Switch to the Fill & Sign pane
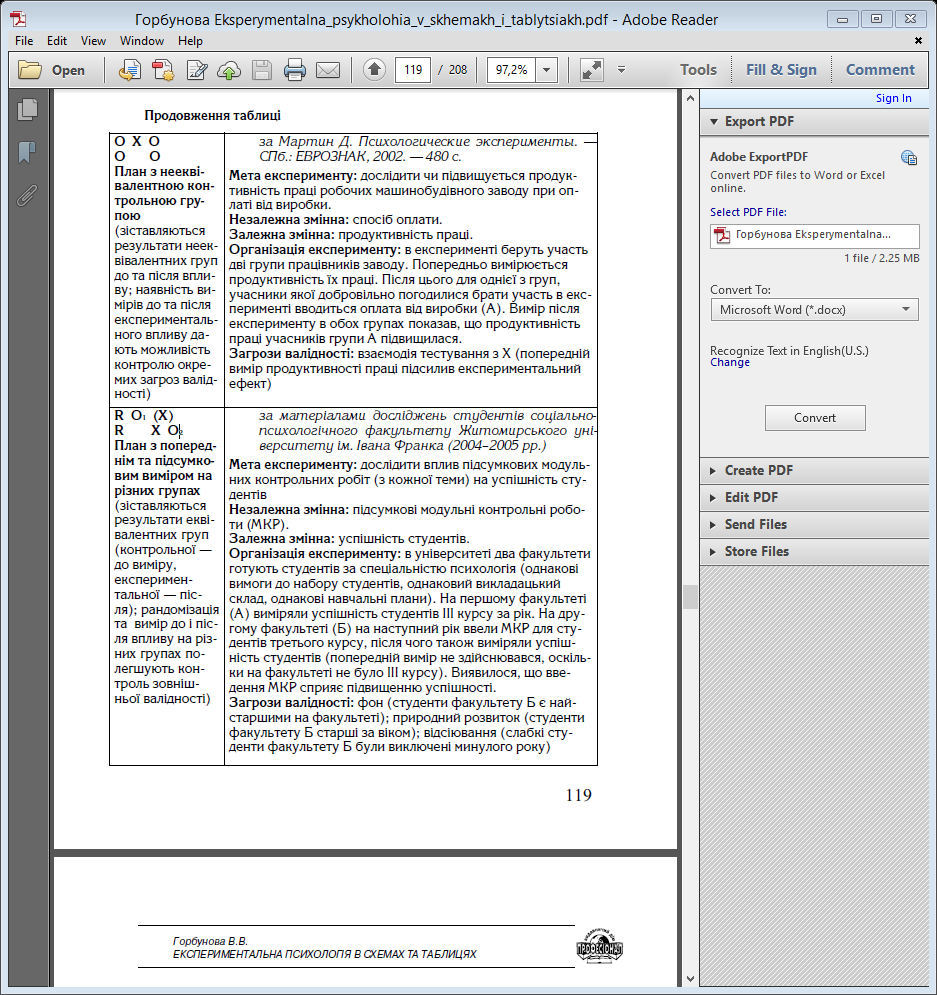The height and width of the screenshot is (995, 937). 781,70
